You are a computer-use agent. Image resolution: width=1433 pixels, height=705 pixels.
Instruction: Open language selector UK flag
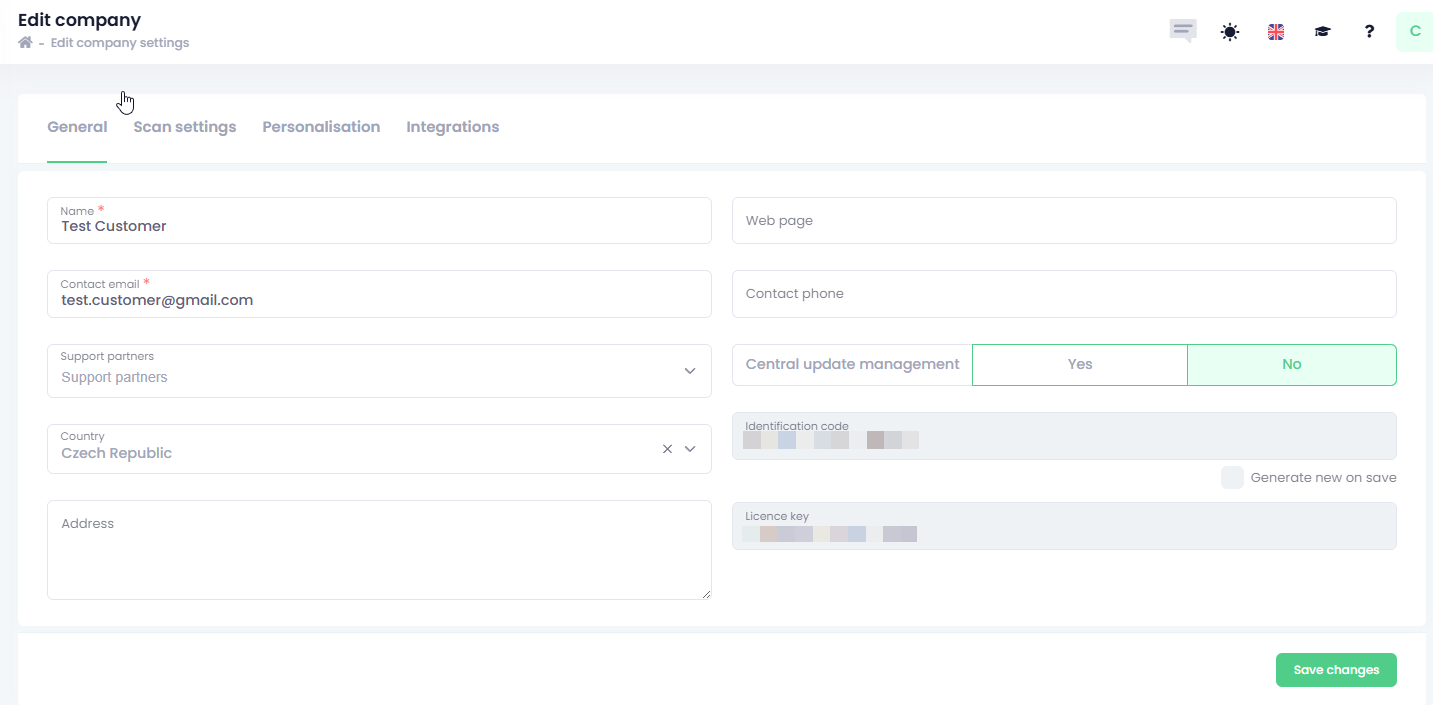(x=1276, y=32)
